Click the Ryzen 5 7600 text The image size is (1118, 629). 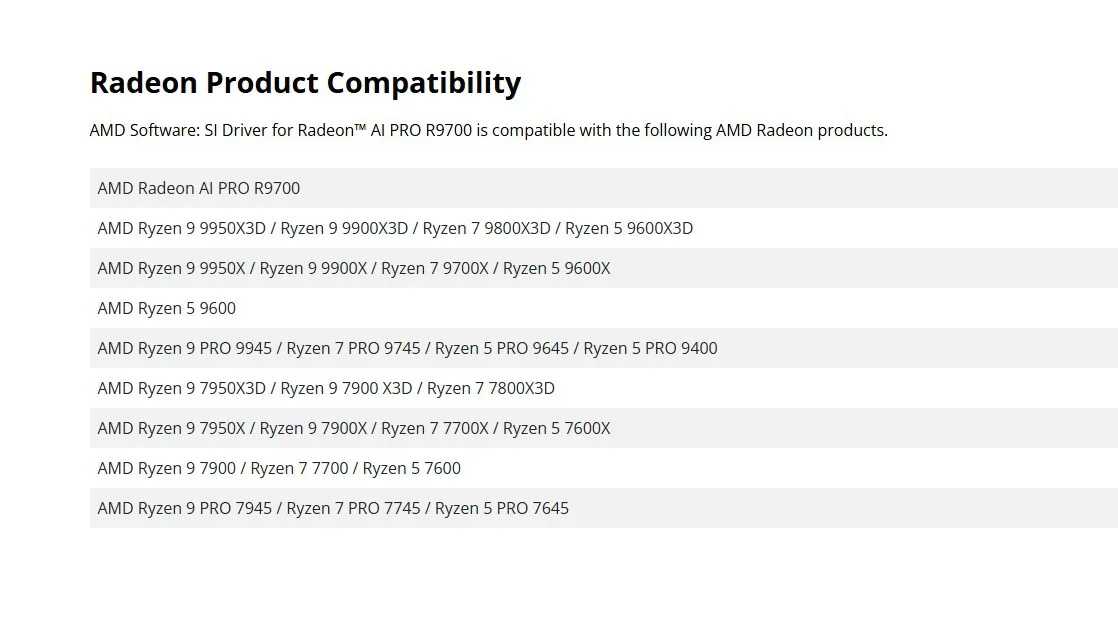click(411, 468)
